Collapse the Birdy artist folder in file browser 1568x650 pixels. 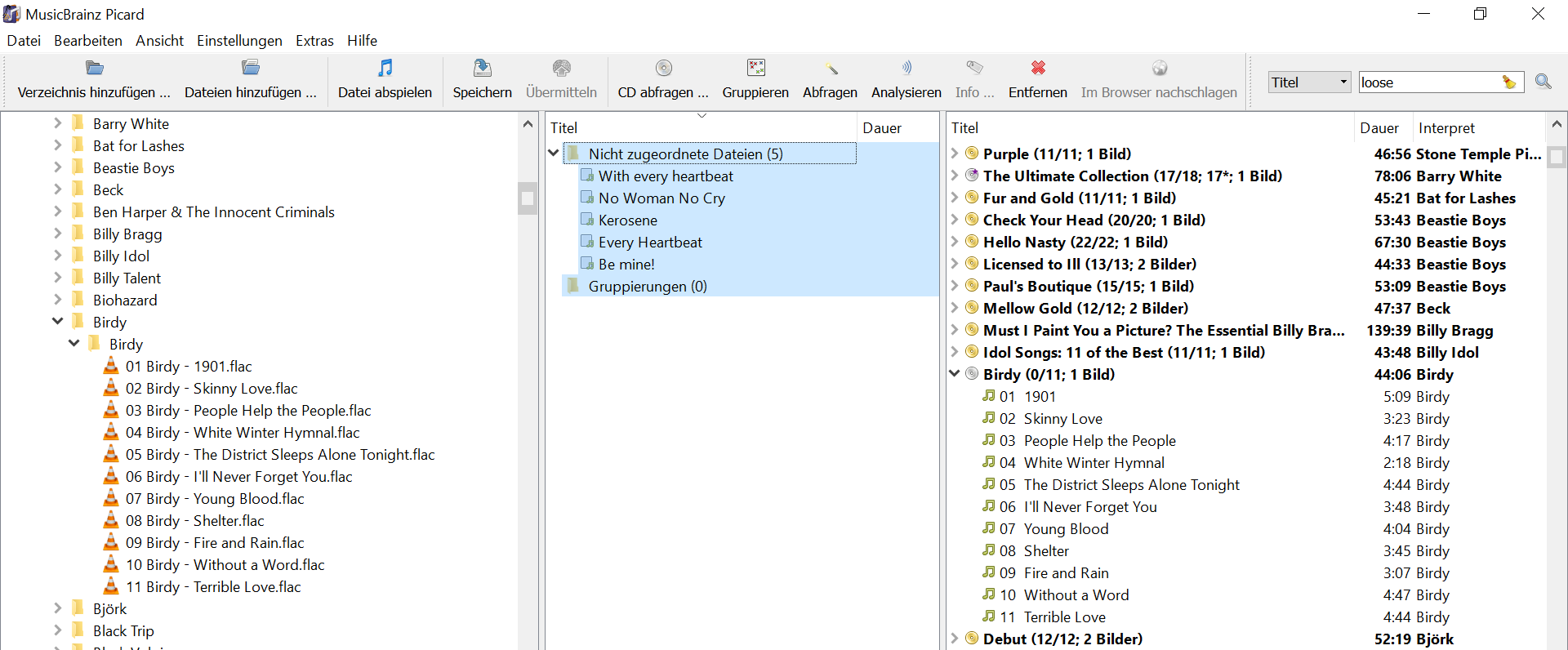(57, 321)
